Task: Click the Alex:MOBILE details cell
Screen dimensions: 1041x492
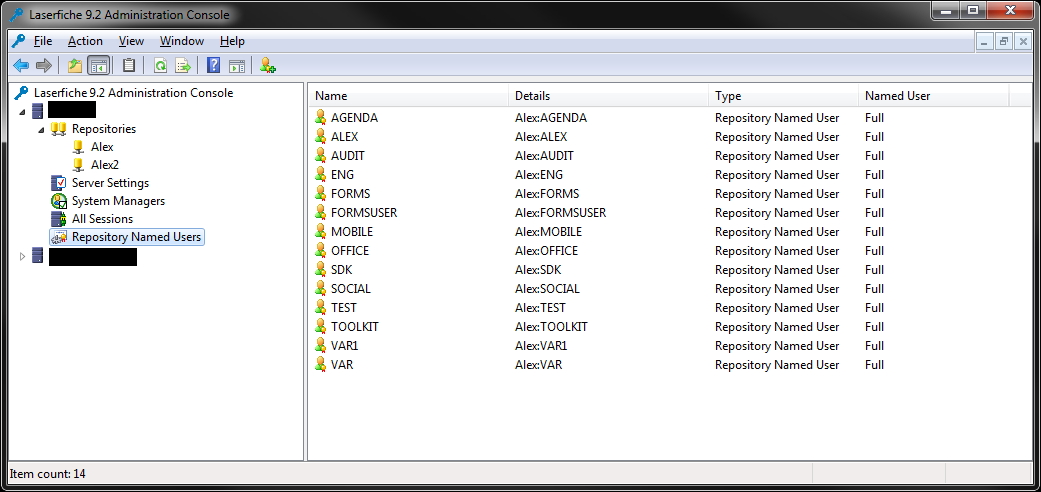Action: 548,232
